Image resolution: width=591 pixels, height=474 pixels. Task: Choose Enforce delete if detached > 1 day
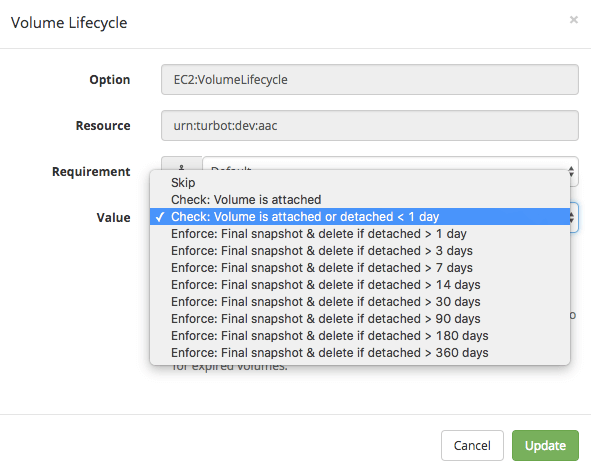coord(360,234)
